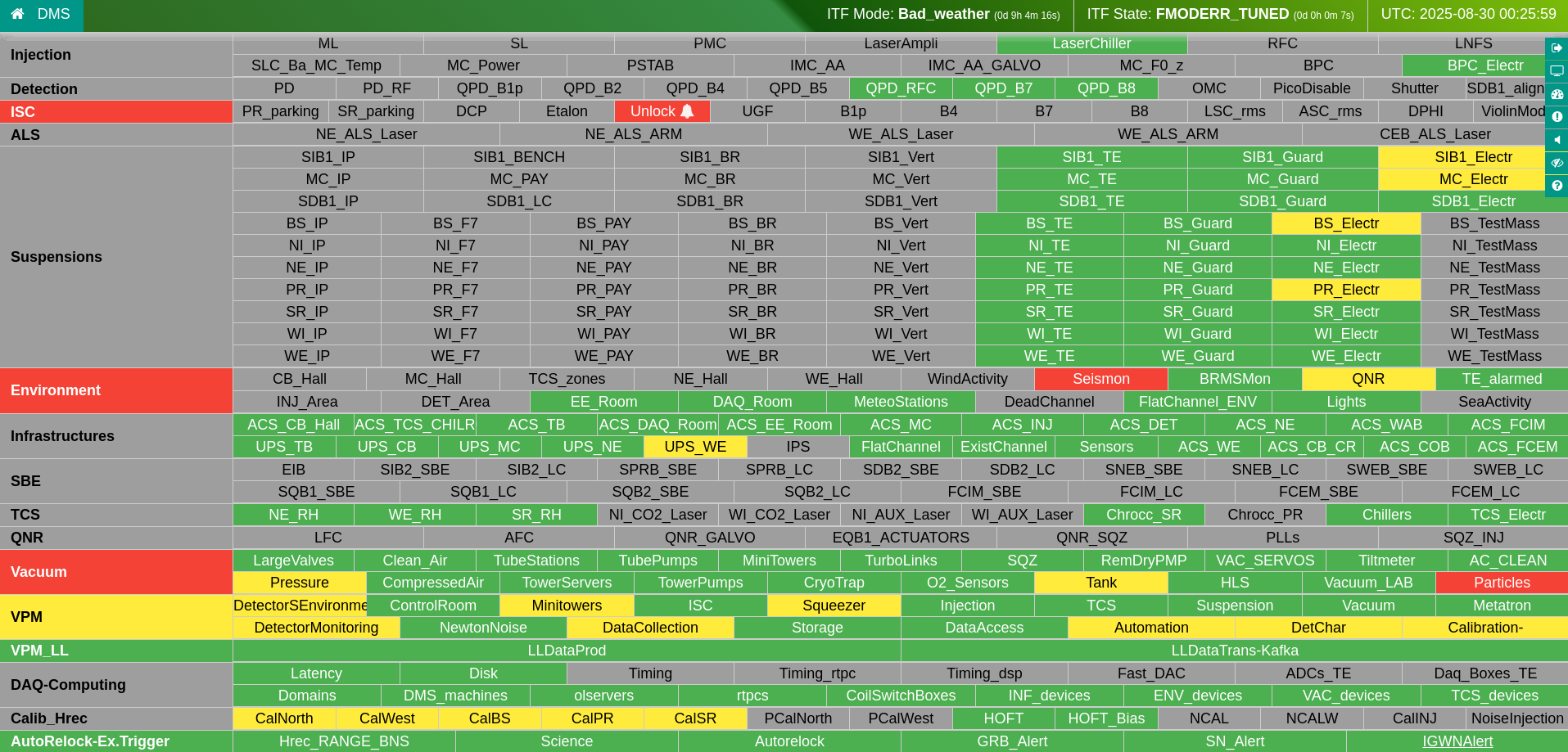Open the yellow Tank vacuum cell
The image size is (1568, 752).
pyautogui.click(x=1101, y=583)
